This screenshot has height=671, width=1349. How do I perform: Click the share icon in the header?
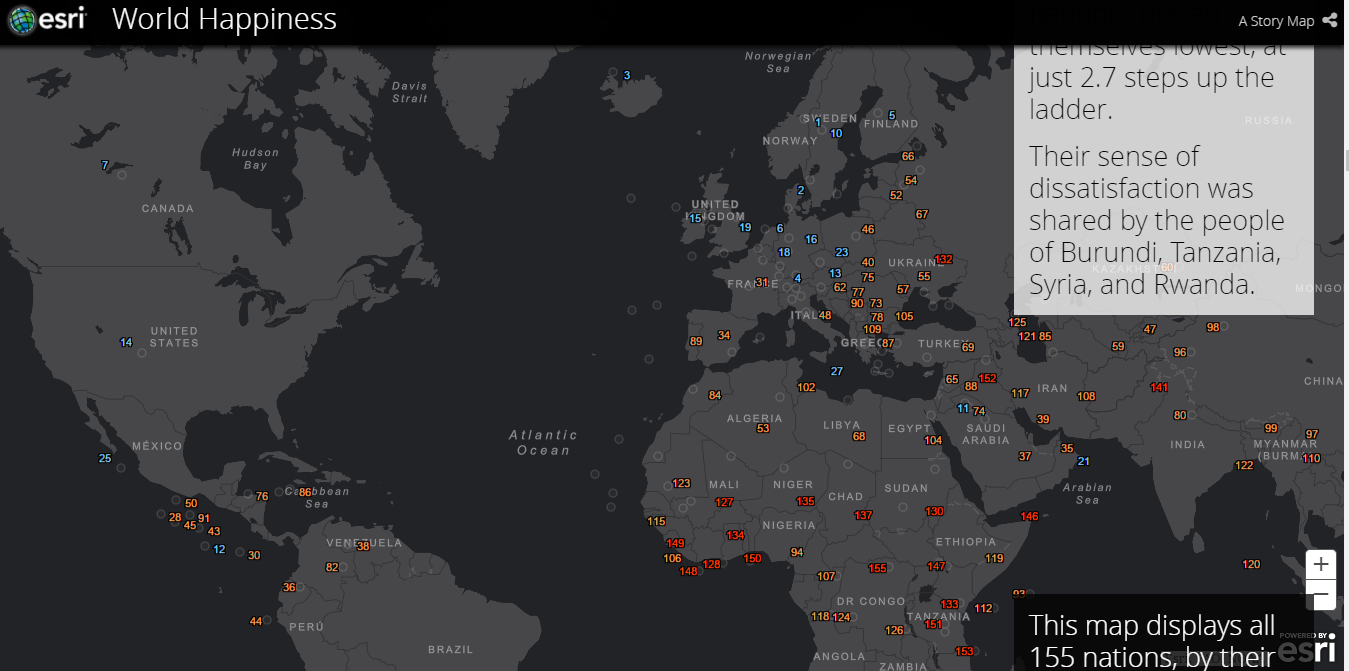coord(1329,20)
